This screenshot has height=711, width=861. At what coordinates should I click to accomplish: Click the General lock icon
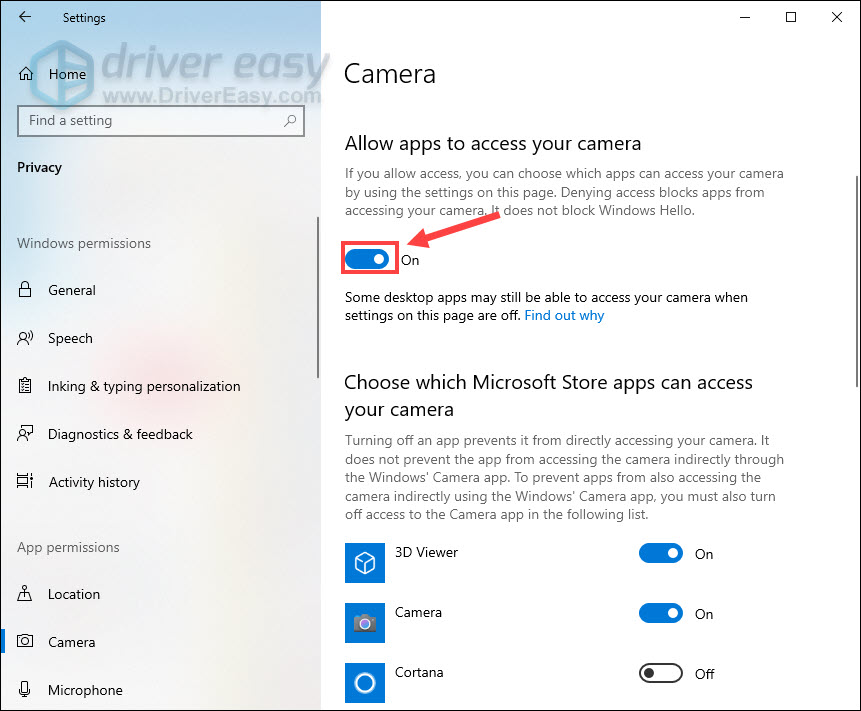pos(26,290)
